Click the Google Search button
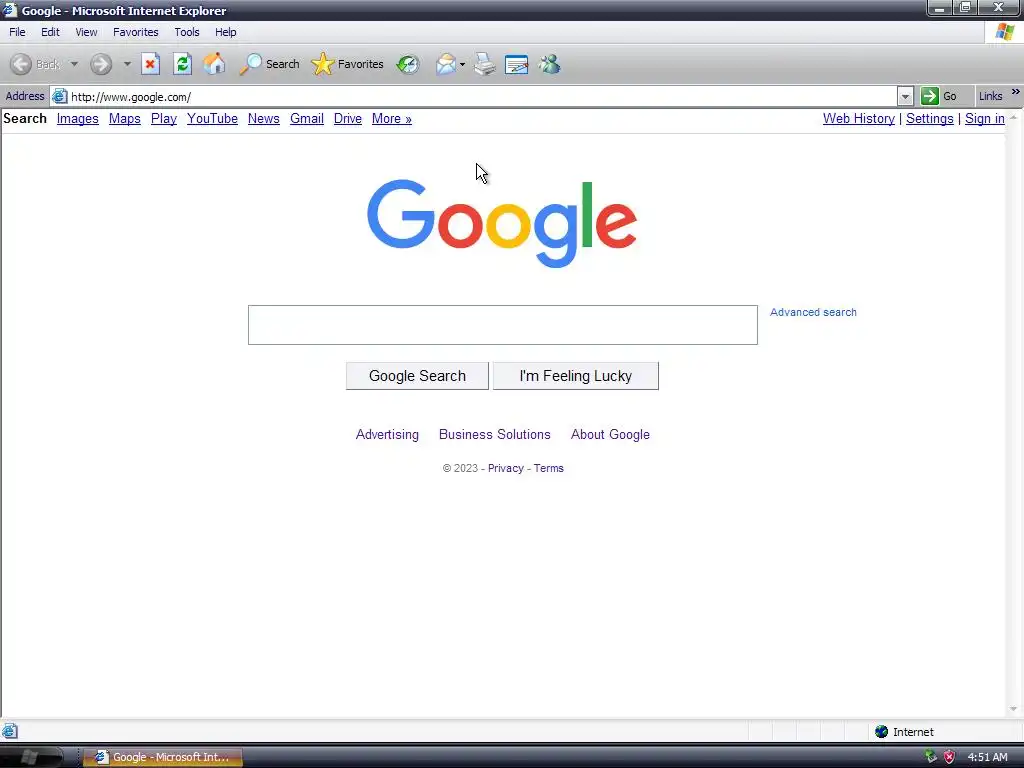The width and height of the screenshot is (1024, 768). [417, 376]
